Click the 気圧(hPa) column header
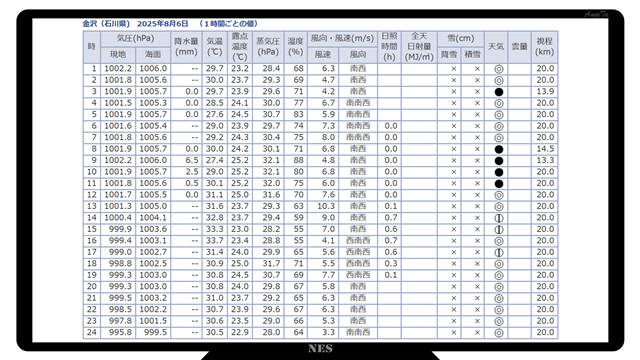The height and width of the screenshot is (360, 640). pyautogui.click(x=136, y=39)
